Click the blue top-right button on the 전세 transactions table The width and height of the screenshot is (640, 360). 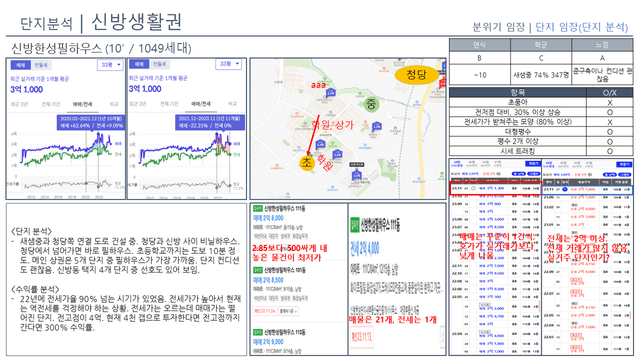coord(624,164)
